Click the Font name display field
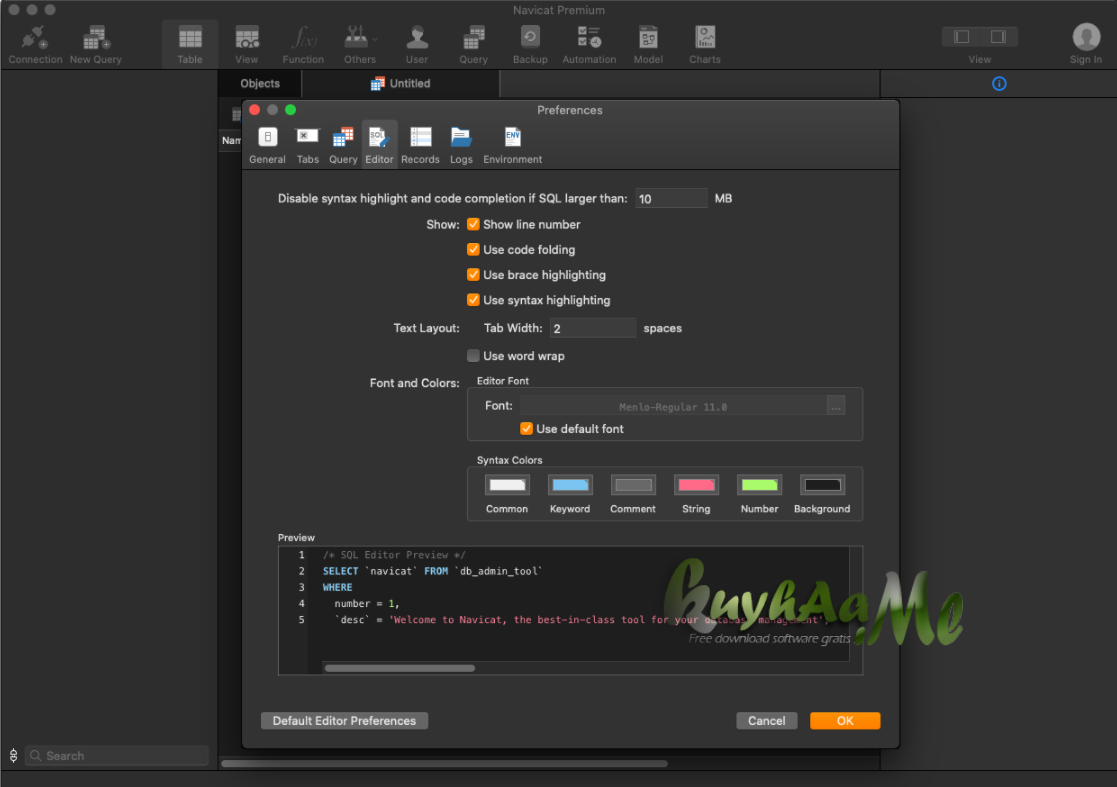Image resolution: width=1117 pixels, height=787 pixels. (x=673, y=407)
